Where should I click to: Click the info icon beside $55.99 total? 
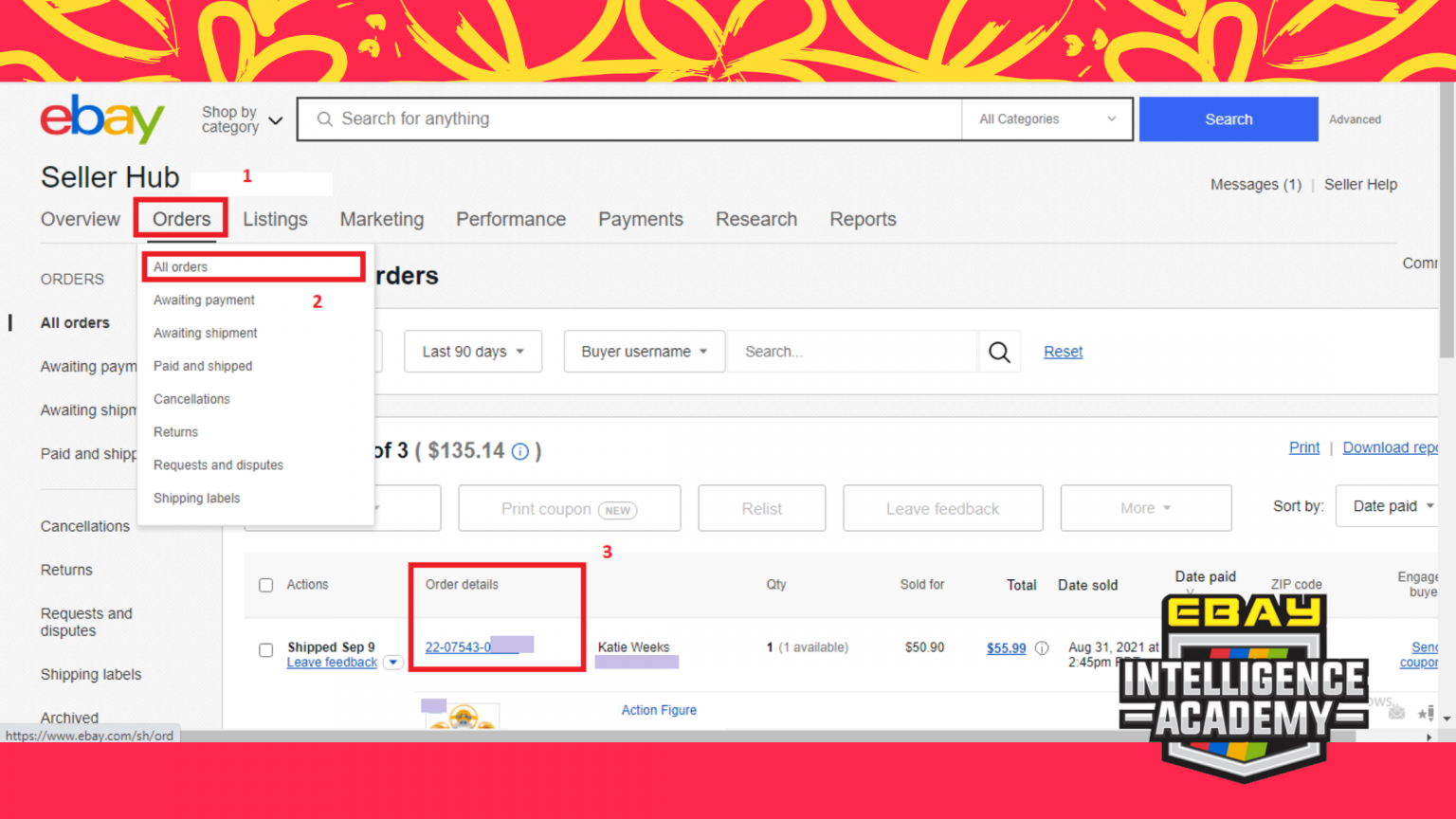pyautogui.click(x=1042, y=648)
